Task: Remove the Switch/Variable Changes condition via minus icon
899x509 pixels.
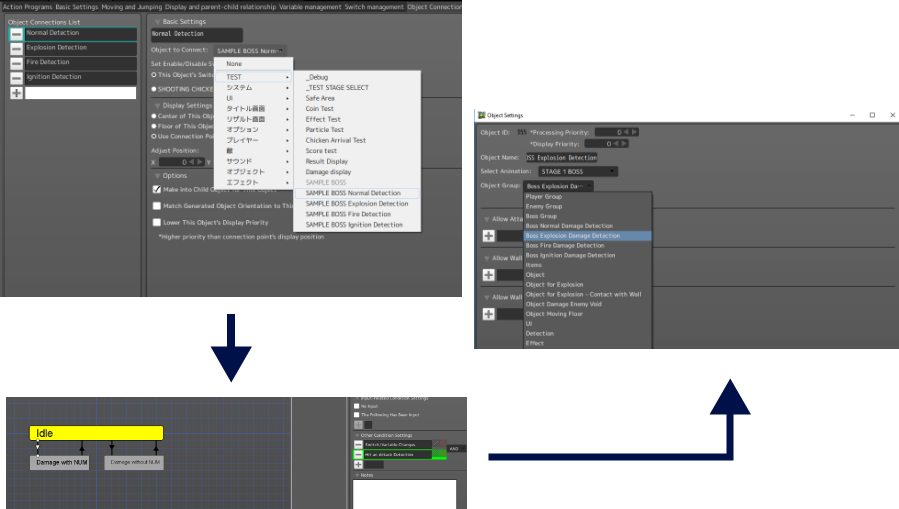Action: tap(359, 444)
